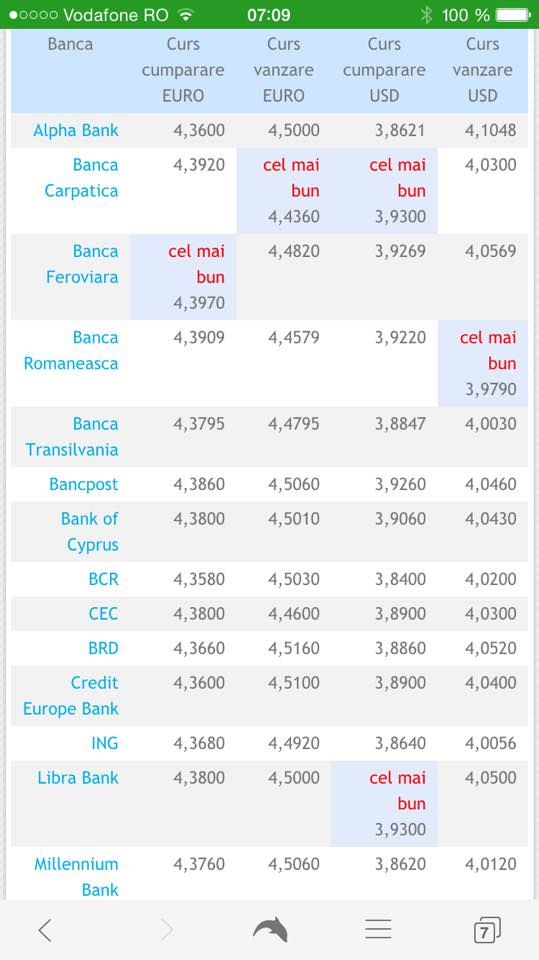This screenshot has width=539, height=960.
Task: Tap the battery indicator icon
Action: [x=513, y=15]
